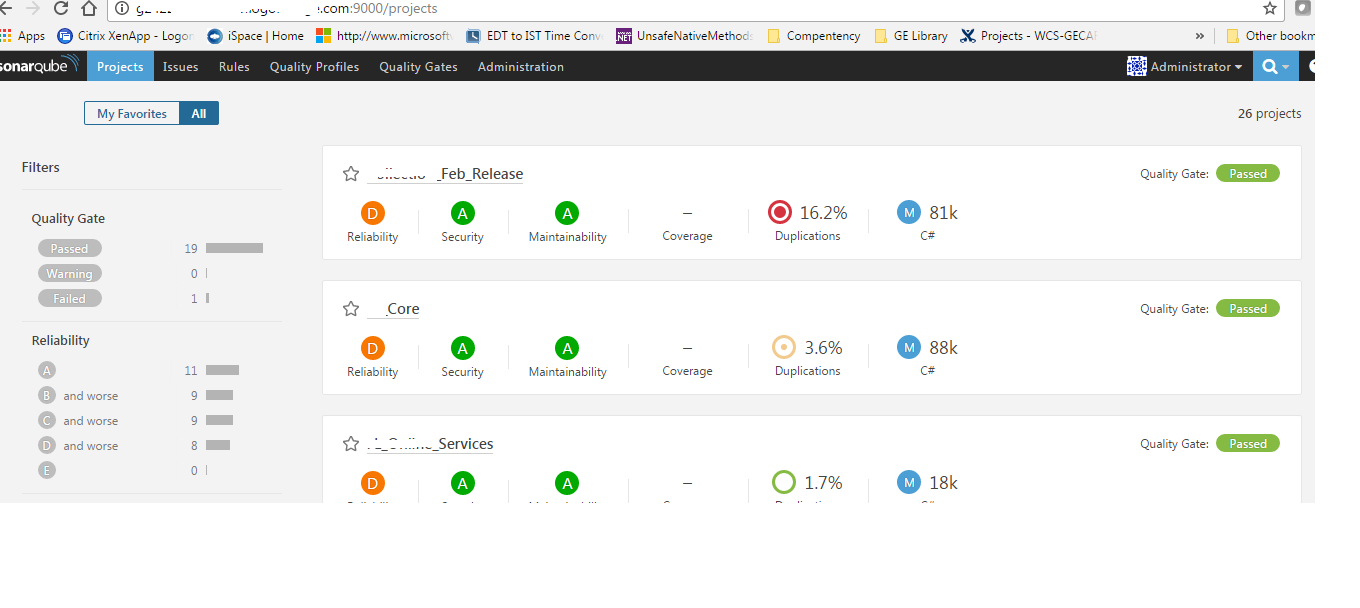The height and width of the screenshot is (608, 1360).
Task: Open the microsoft.com bookmark
Action: tap(385, 36)
